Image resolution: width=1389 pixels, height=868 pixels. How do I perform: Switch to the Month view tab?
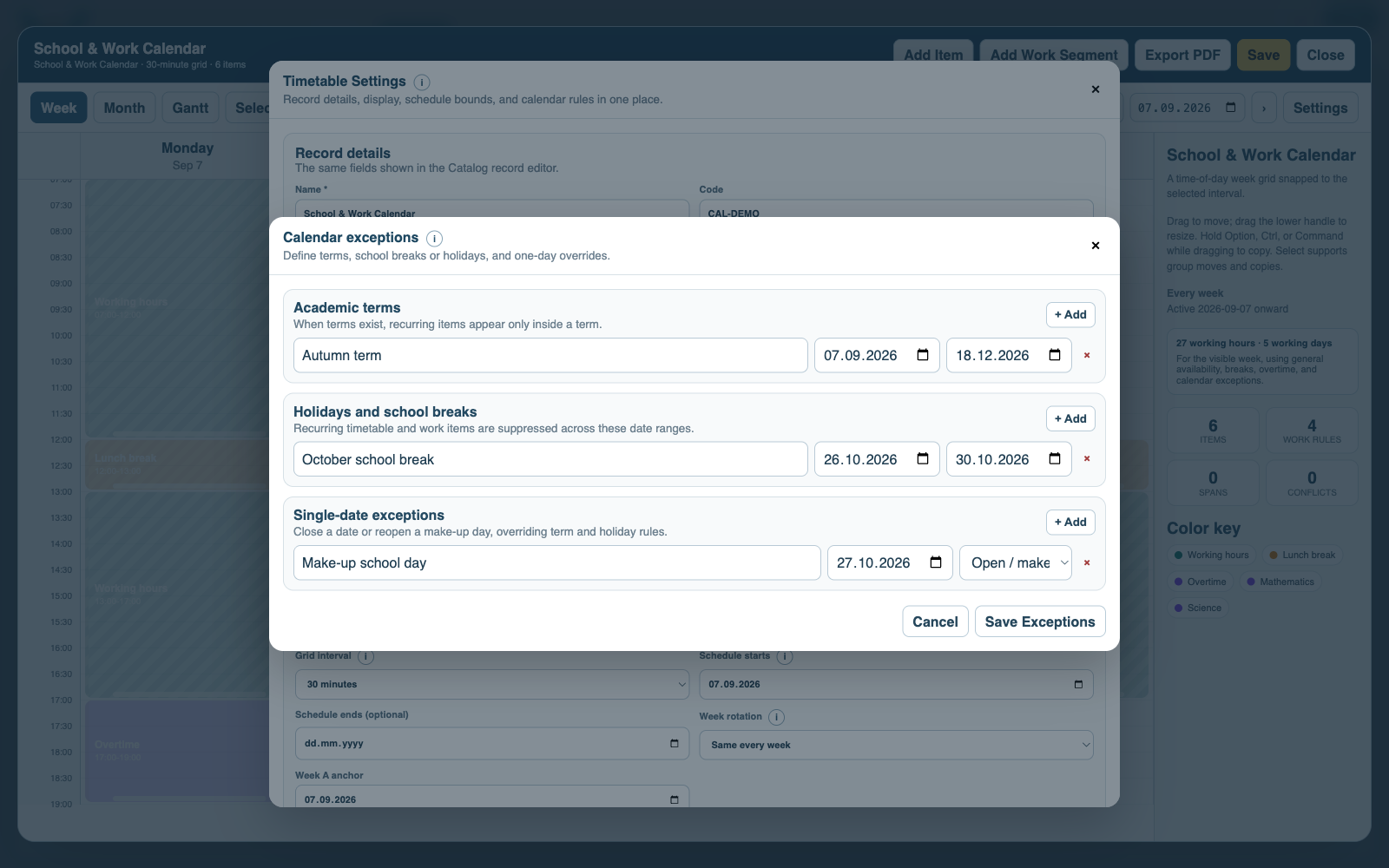[124, 108]
